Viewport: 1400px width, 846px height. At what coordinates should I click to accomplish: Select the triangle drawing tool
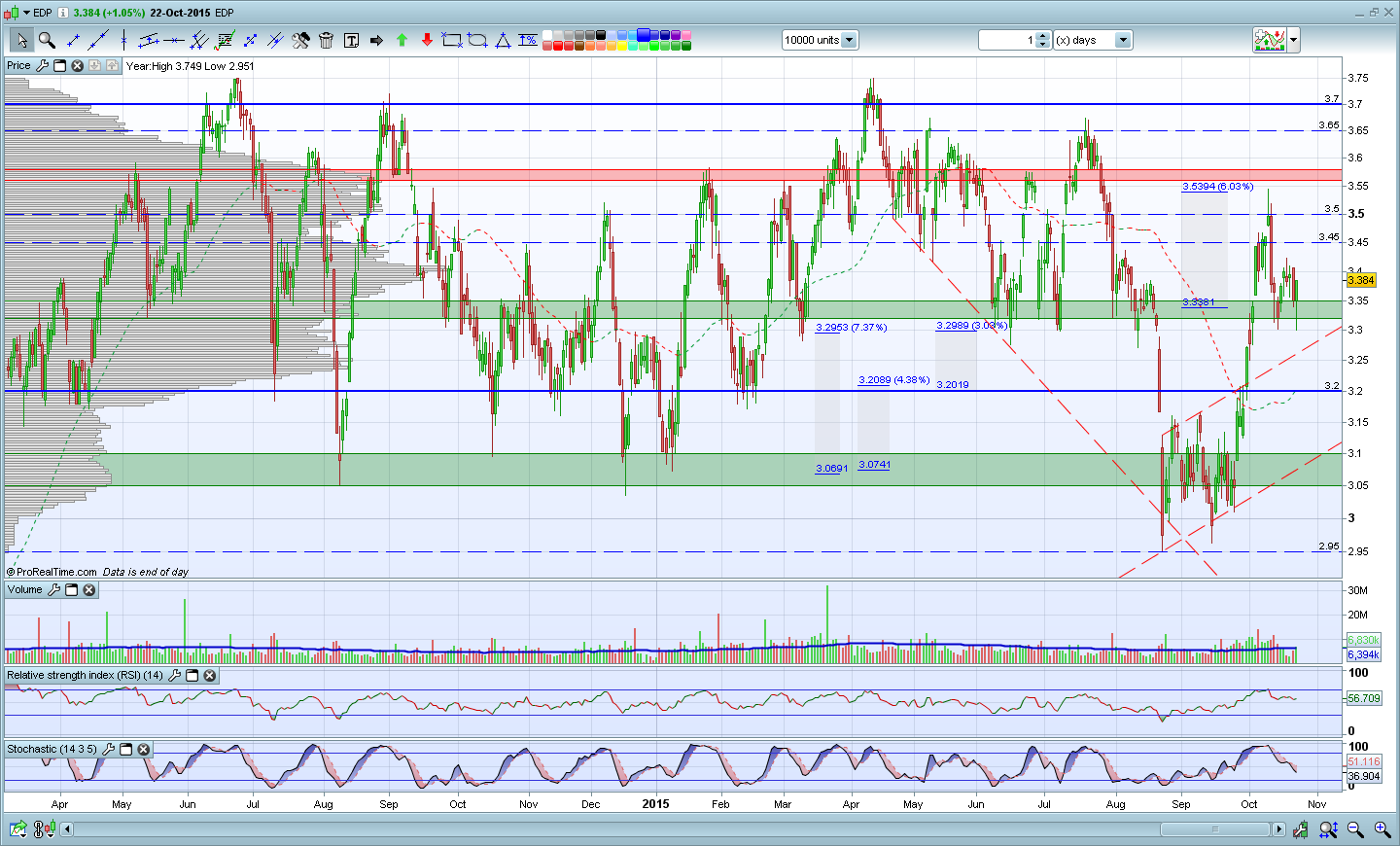[x=503, y=40]
